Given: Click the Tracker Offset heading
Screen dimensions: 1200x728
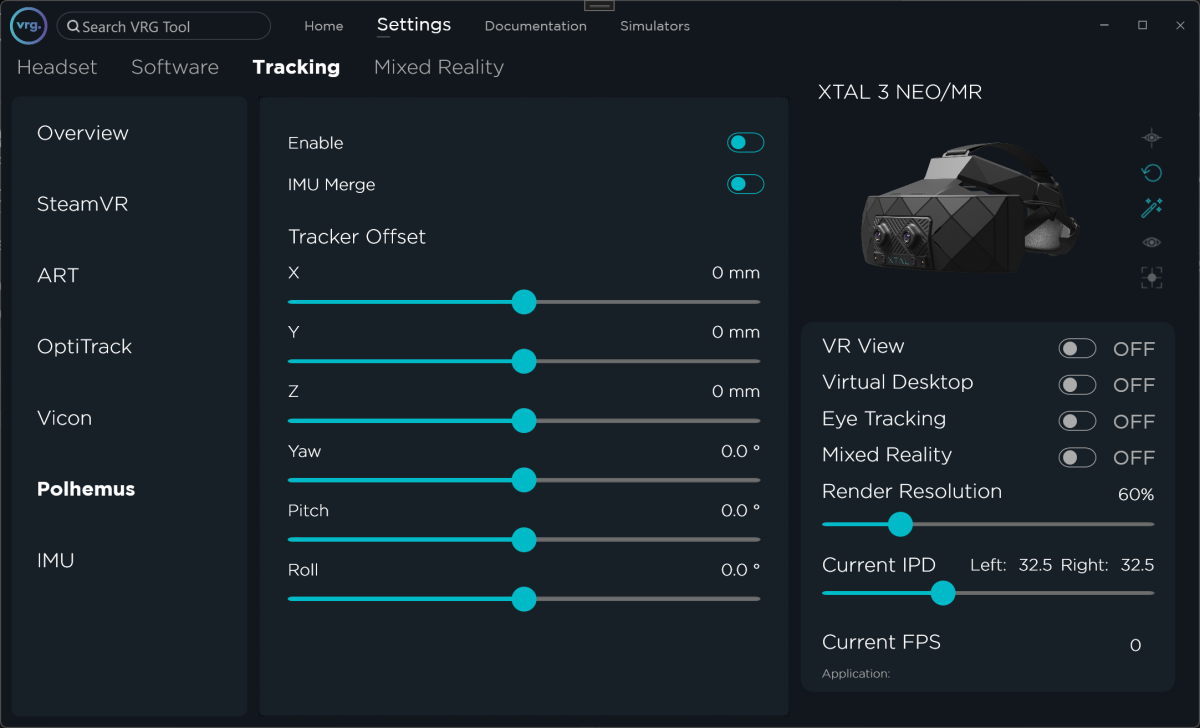Looking at the screenshot, I should (x=357, y=237).
